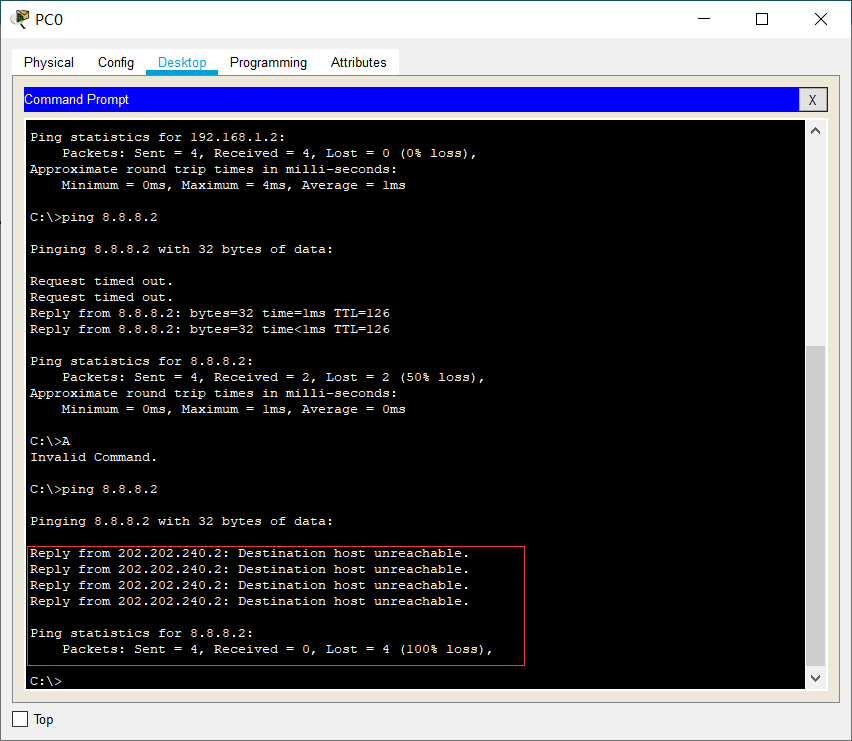
Task: Select the scroll-down arrow on the terminal
Action: tap(815, 677)
